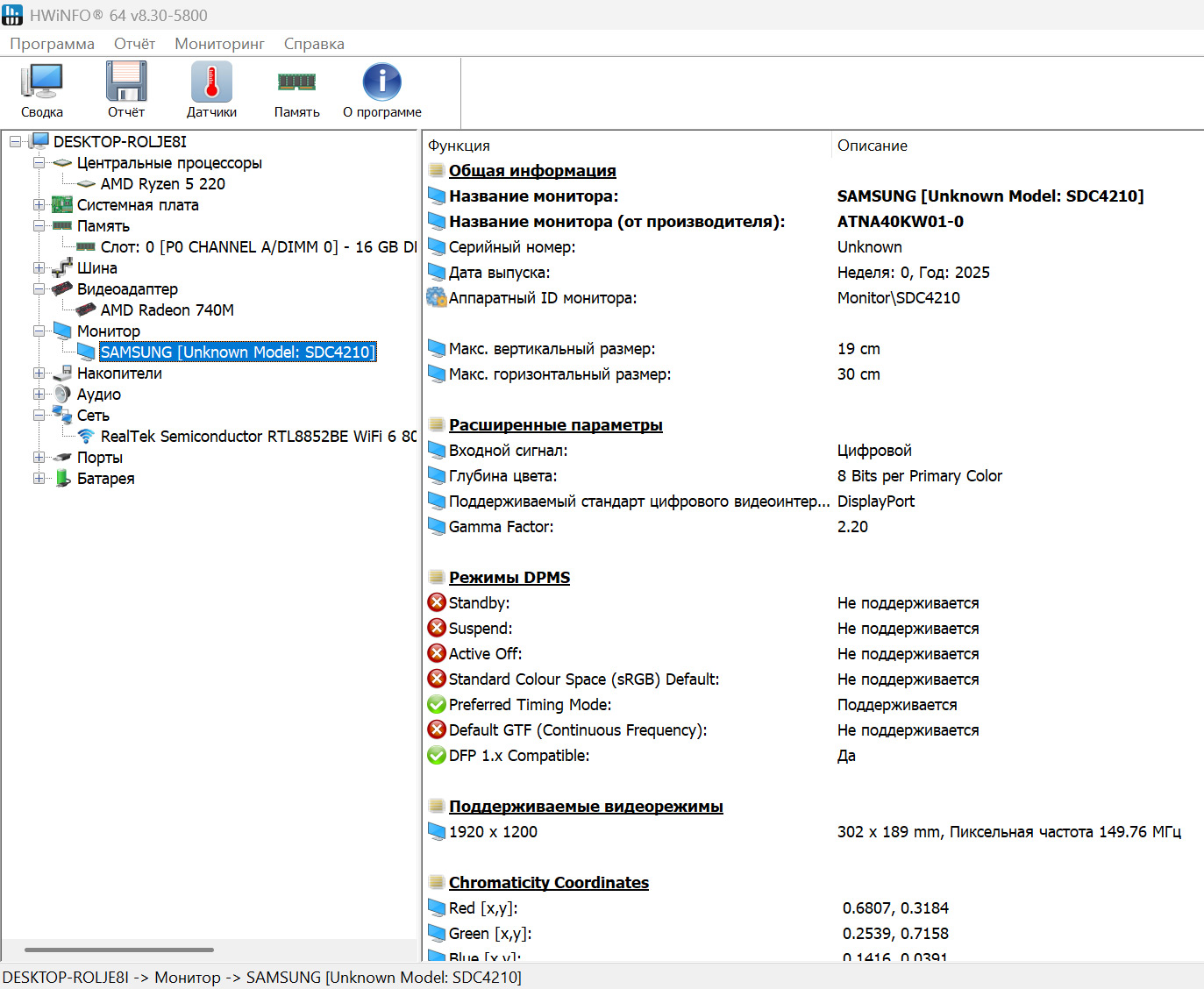This screenshot has height=989, width=1204.
Task: Expand the Системная плата tree node
Action: point(39,205)
